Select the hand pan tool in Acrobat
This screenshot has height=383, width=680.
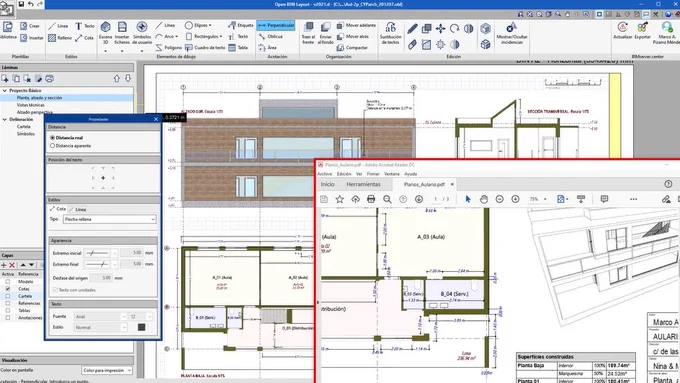tap(484, 199)
